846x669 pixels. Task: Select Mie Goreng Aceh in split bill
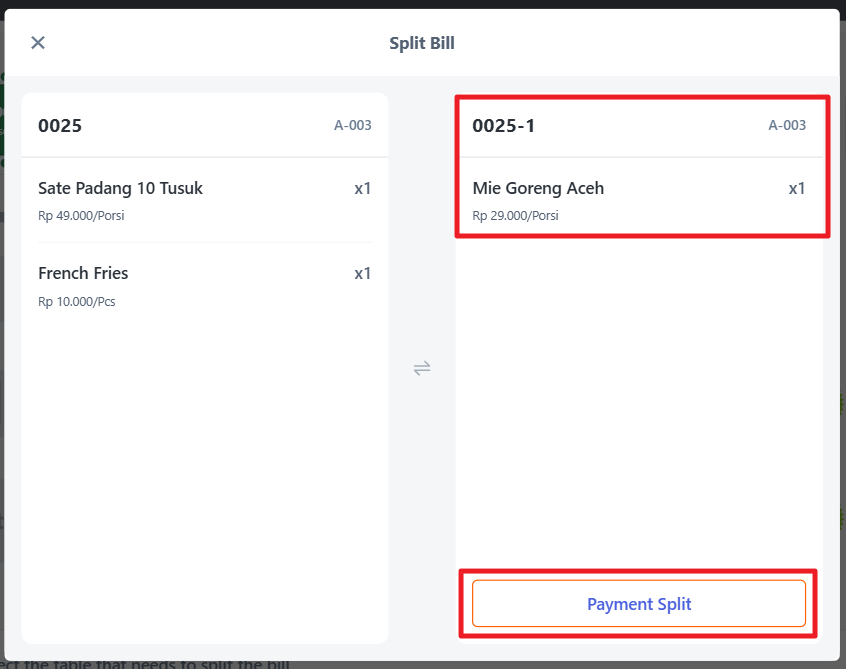[538, 189]
